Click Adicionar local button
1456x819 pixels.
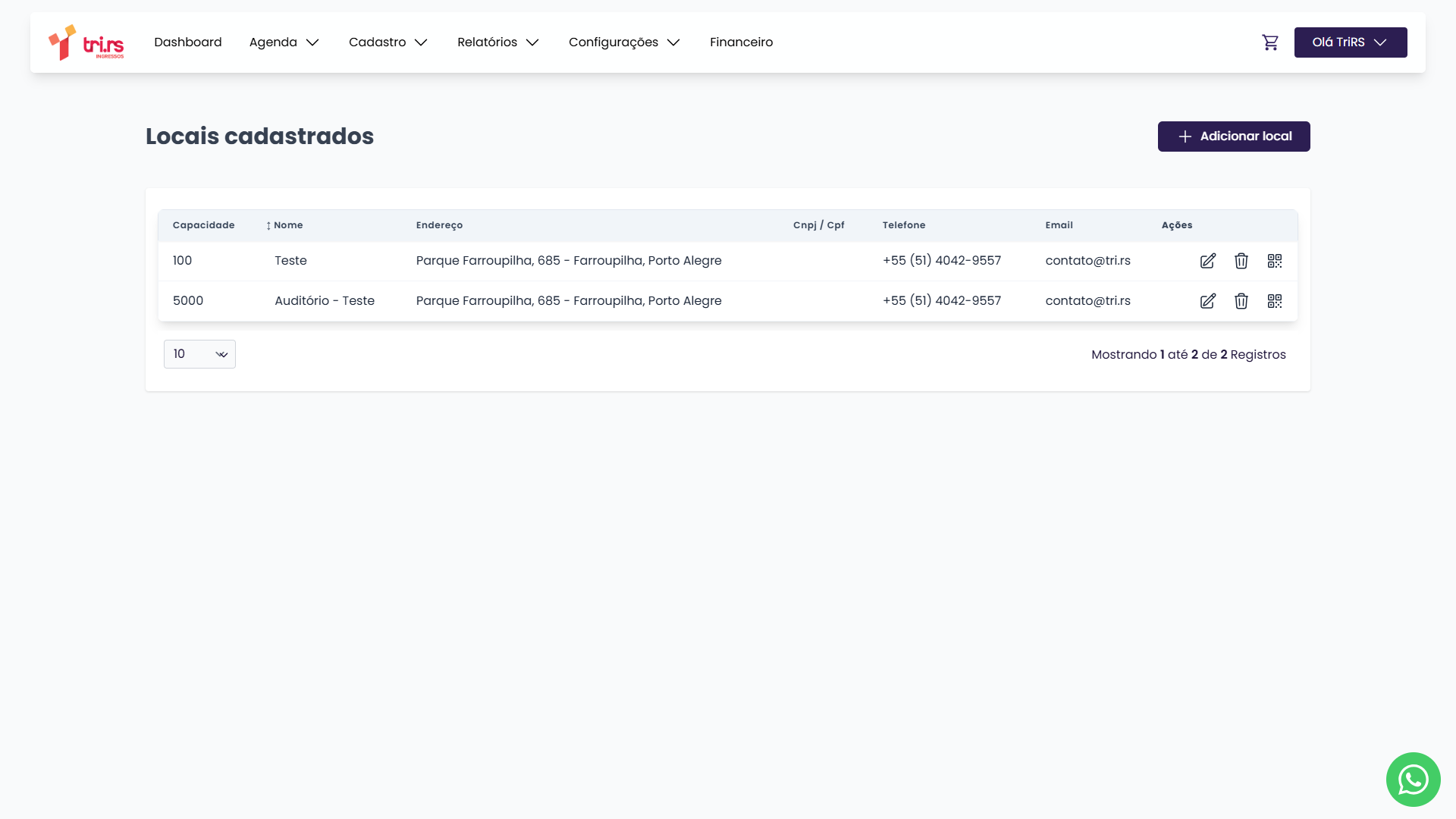pos(1233,136)
